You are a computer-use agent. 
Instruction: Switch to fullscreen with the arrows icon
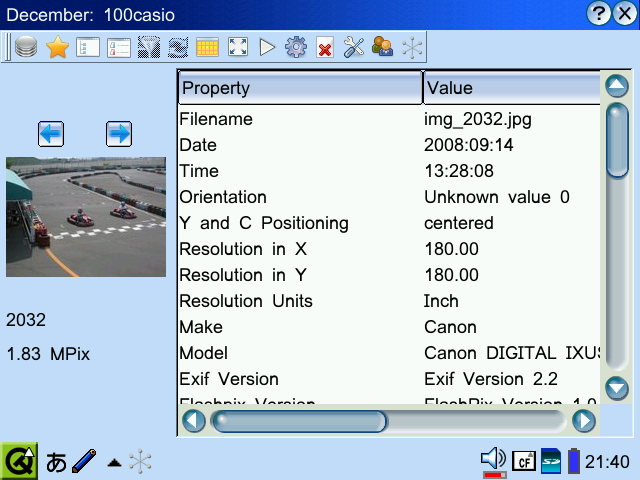[238, 47]
